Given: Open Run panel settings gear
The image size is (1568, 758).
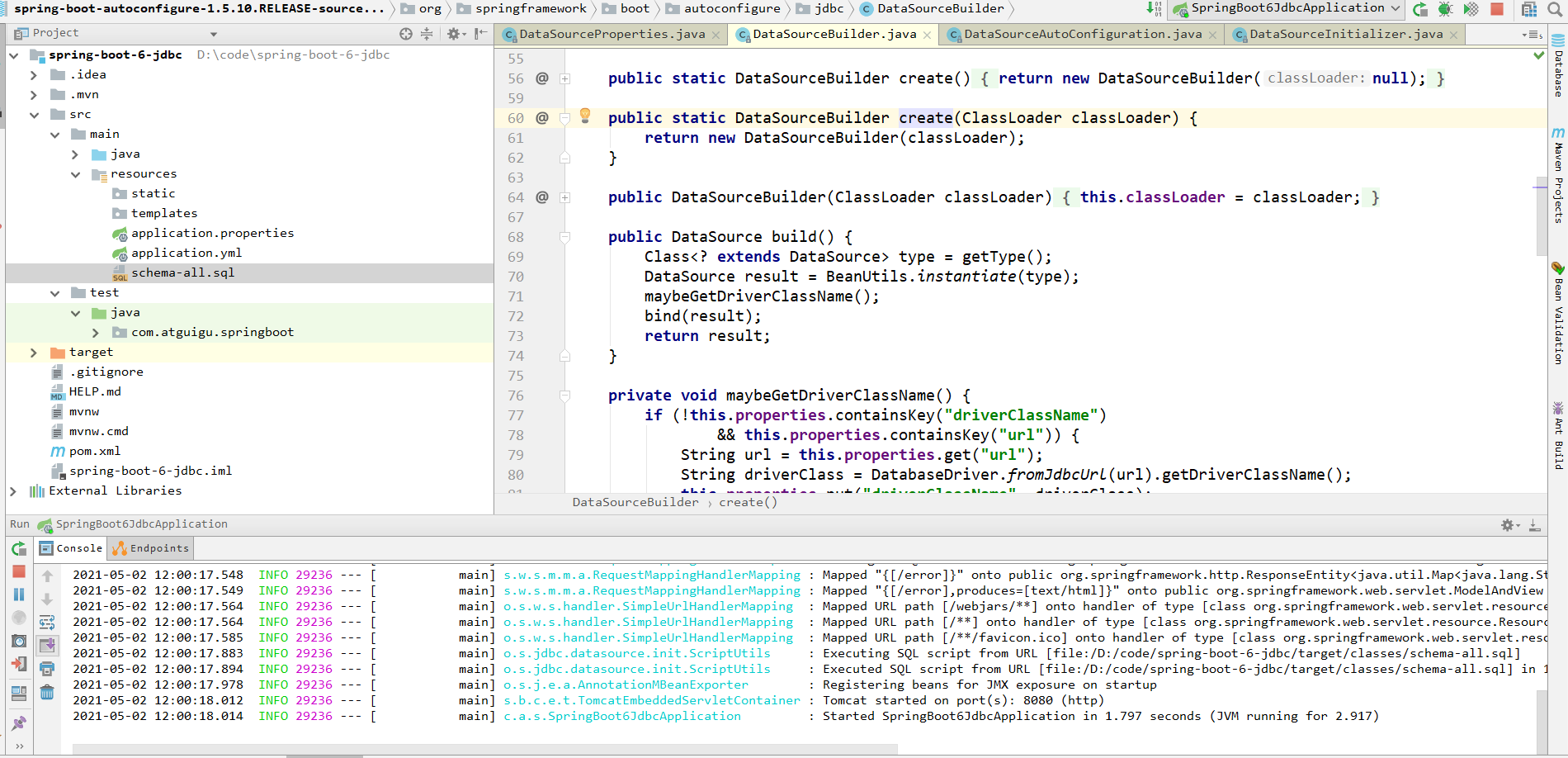Looking at the screenshot, I should tap(1509, 525).
